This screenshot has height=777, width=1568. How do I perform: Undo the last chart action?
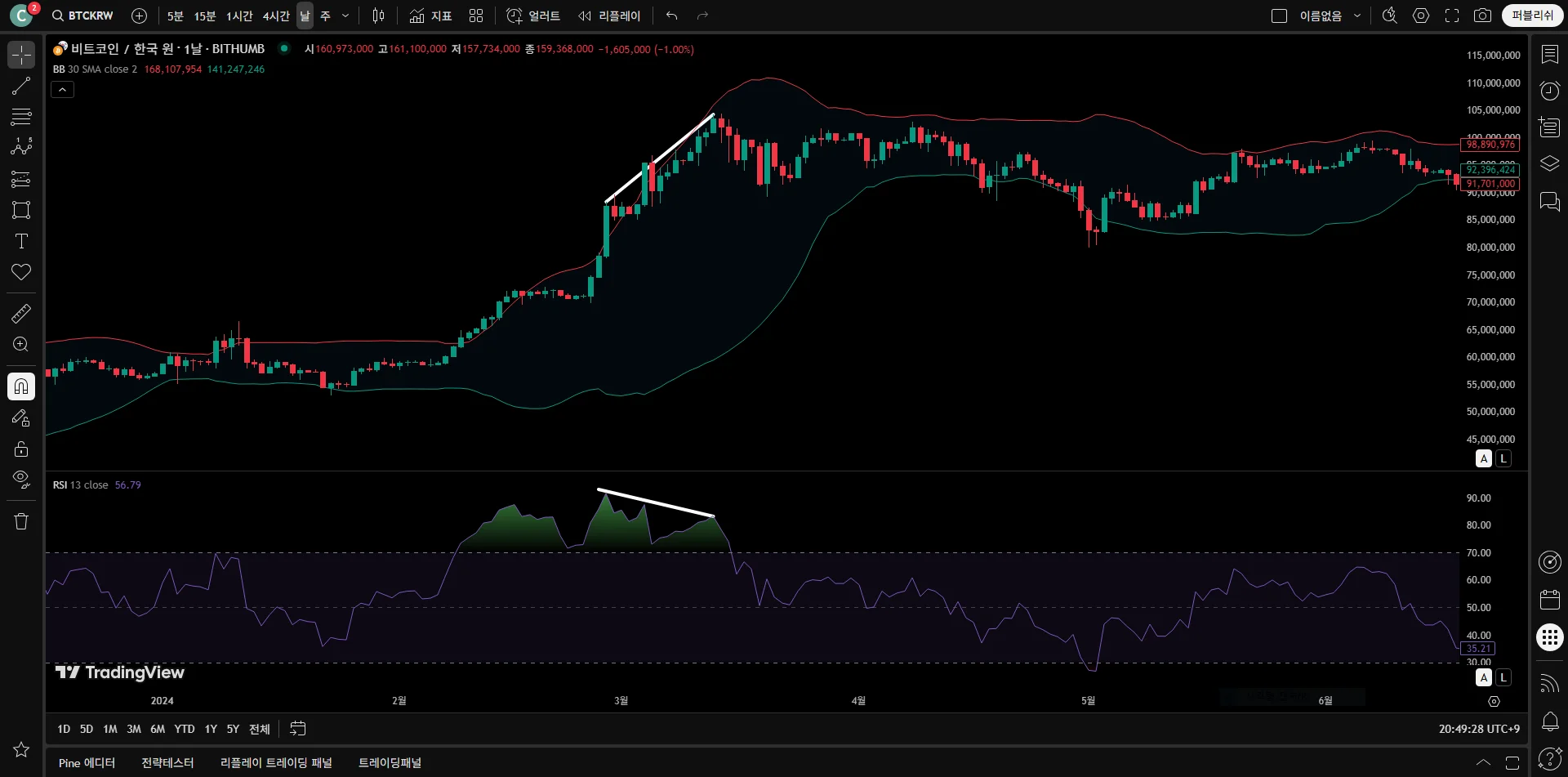click(x=672, y=16)
